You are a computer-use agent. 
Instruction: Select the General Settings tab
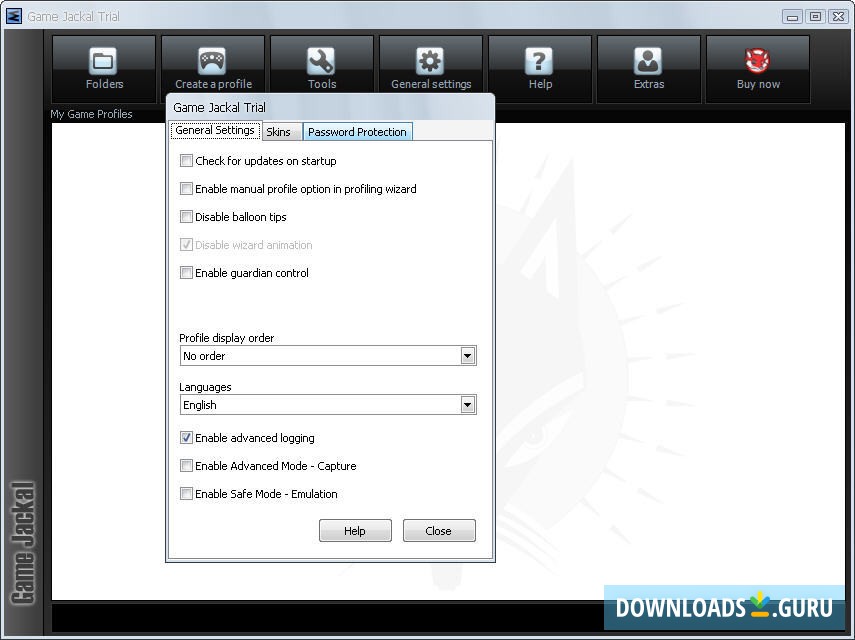point(215,130)
